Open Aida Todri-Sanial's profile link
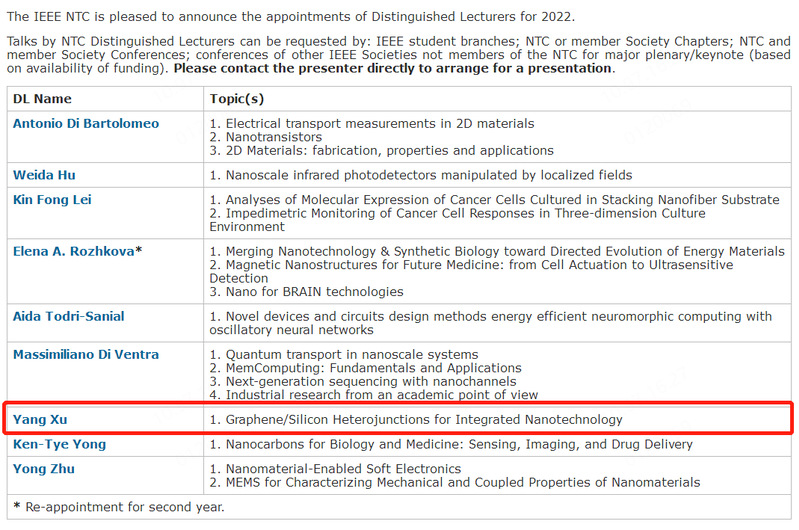 [68, 316]
